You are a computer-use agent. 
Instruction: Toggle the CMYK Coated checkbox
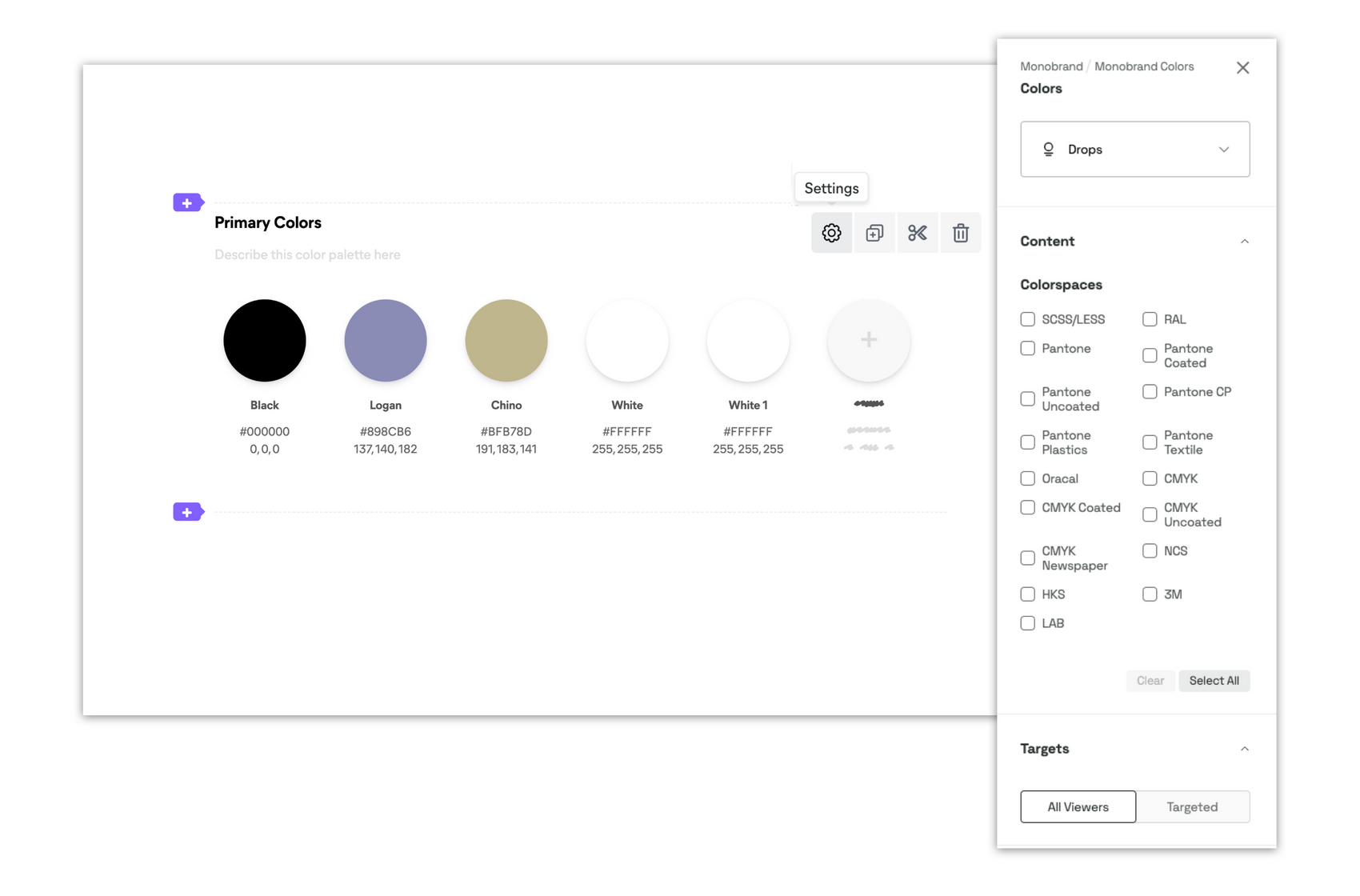click(x=1028, y=507)
